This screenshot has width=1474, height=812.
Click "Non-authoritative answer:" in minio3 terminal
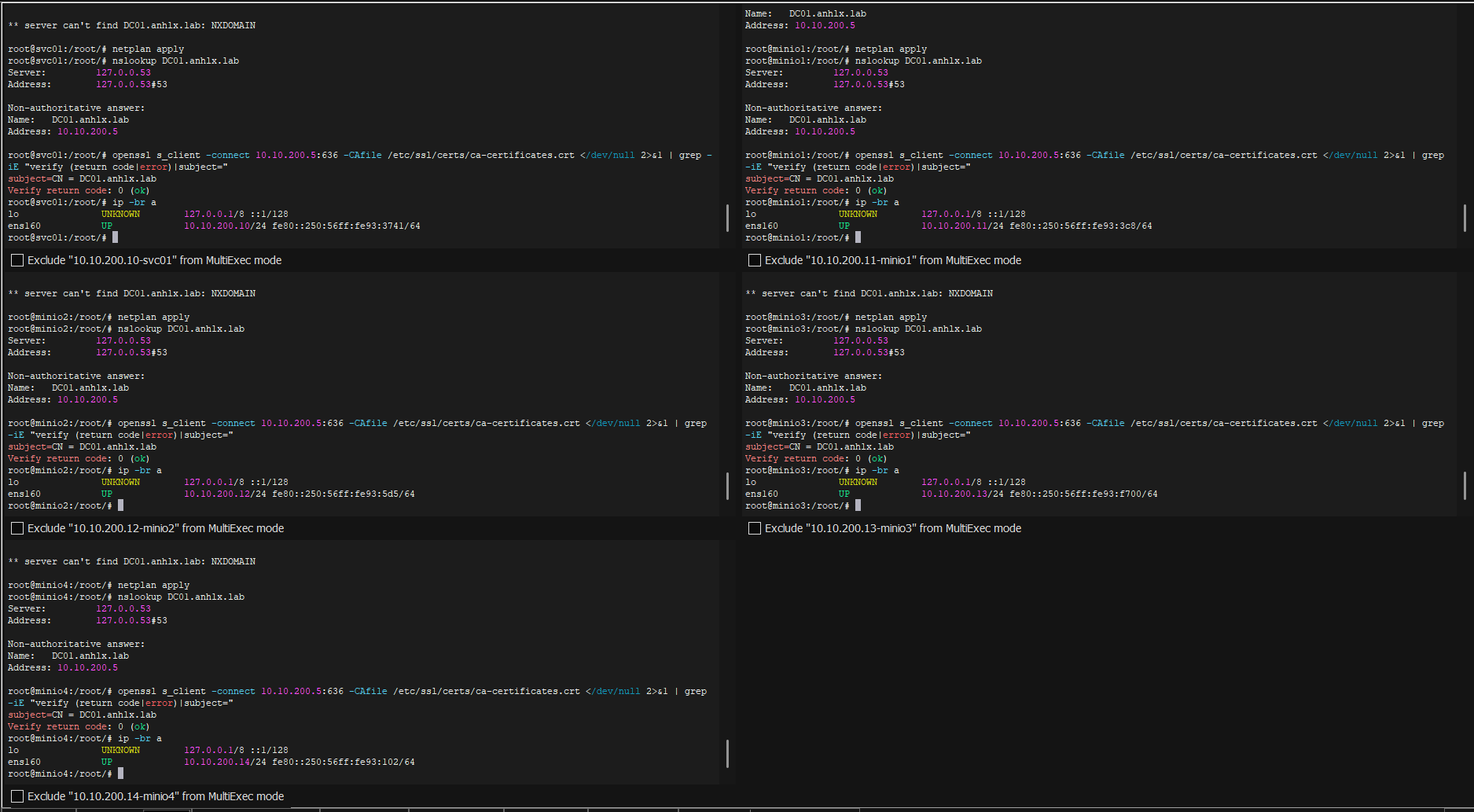[814, 377]
